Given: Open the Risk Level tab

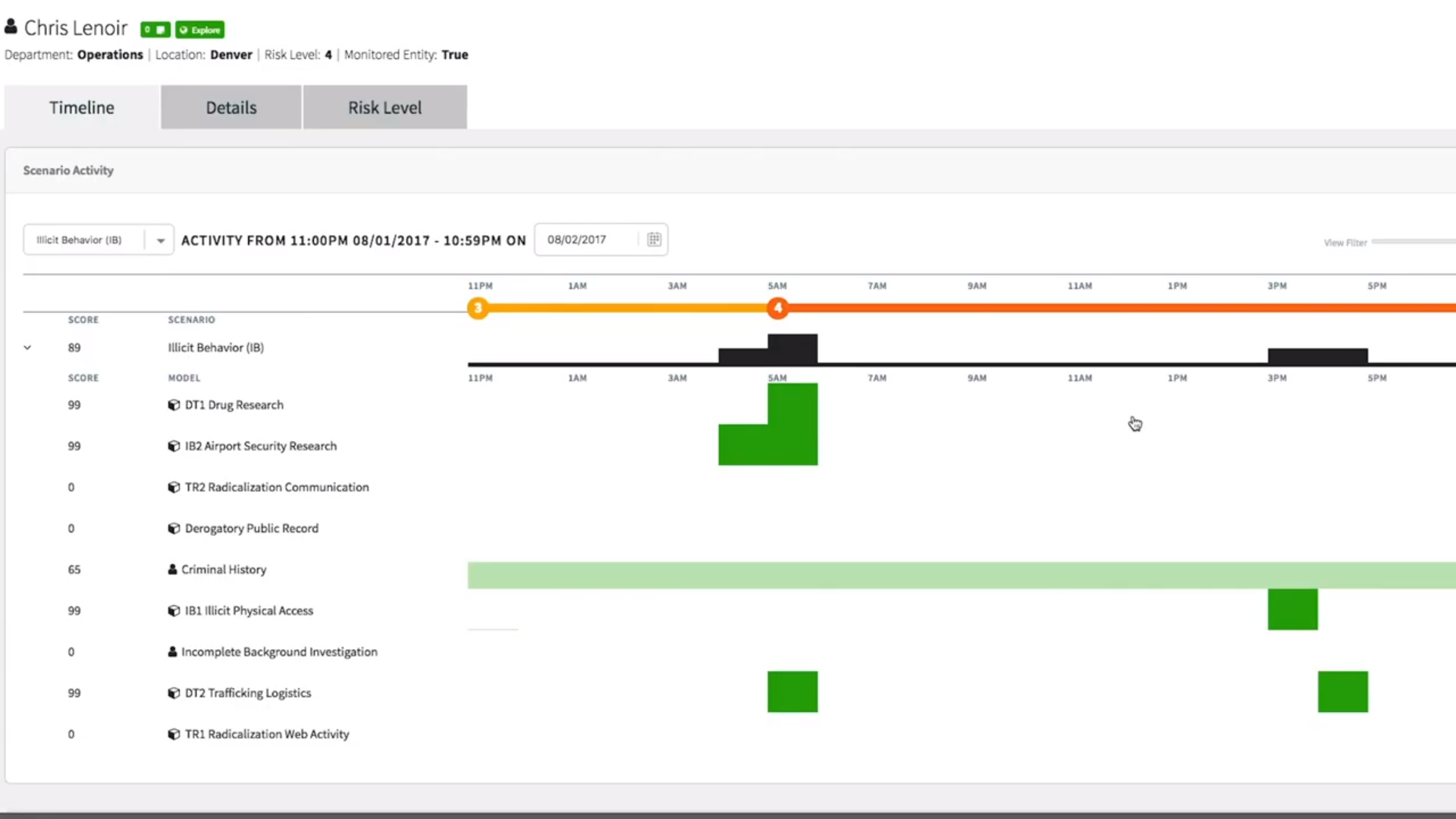Looking at the screenshot, I should tap(384, 107).
